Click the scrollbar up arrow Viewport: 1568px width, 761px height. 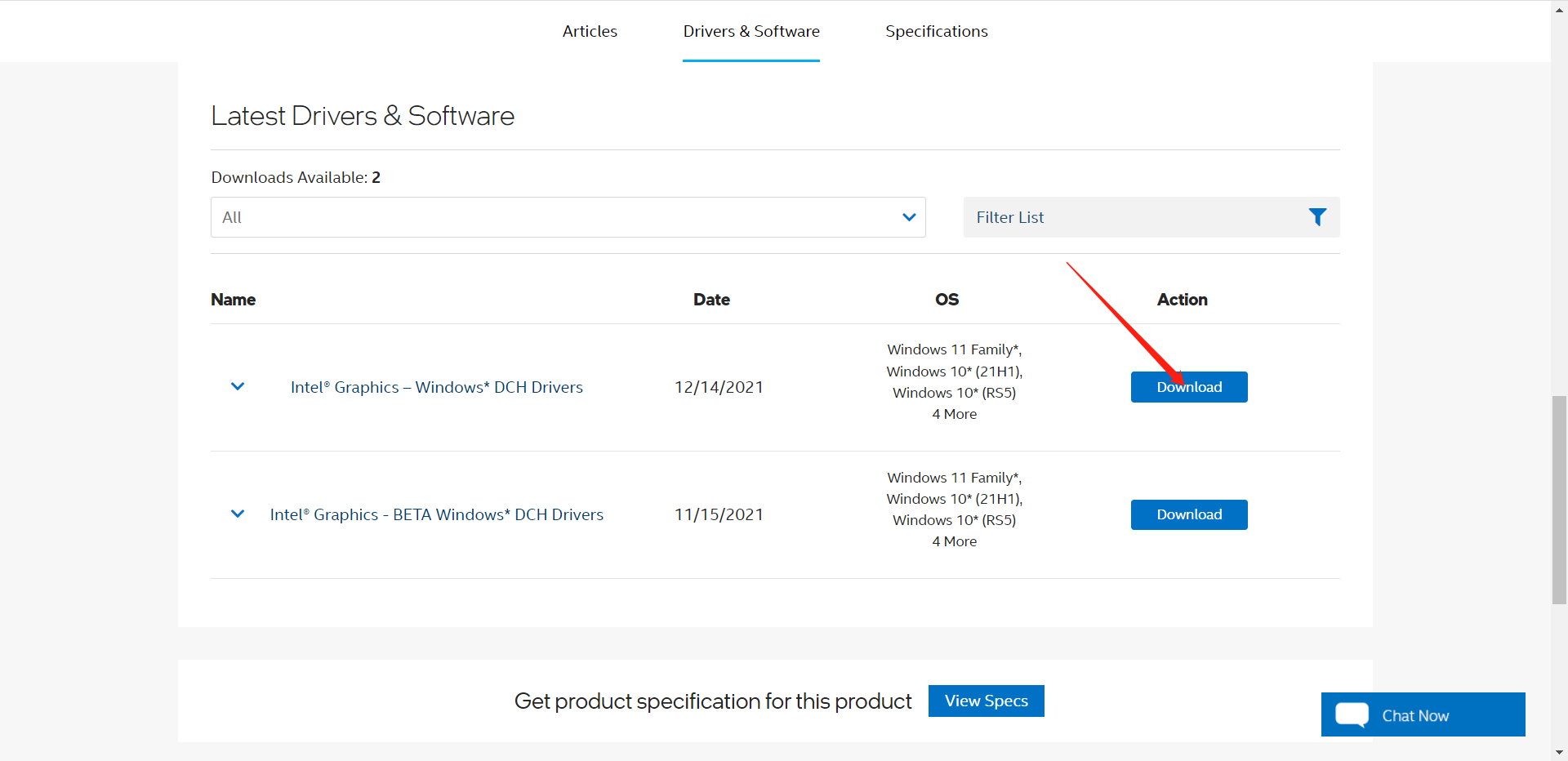pyautogui.click(x=1559, y=7)
